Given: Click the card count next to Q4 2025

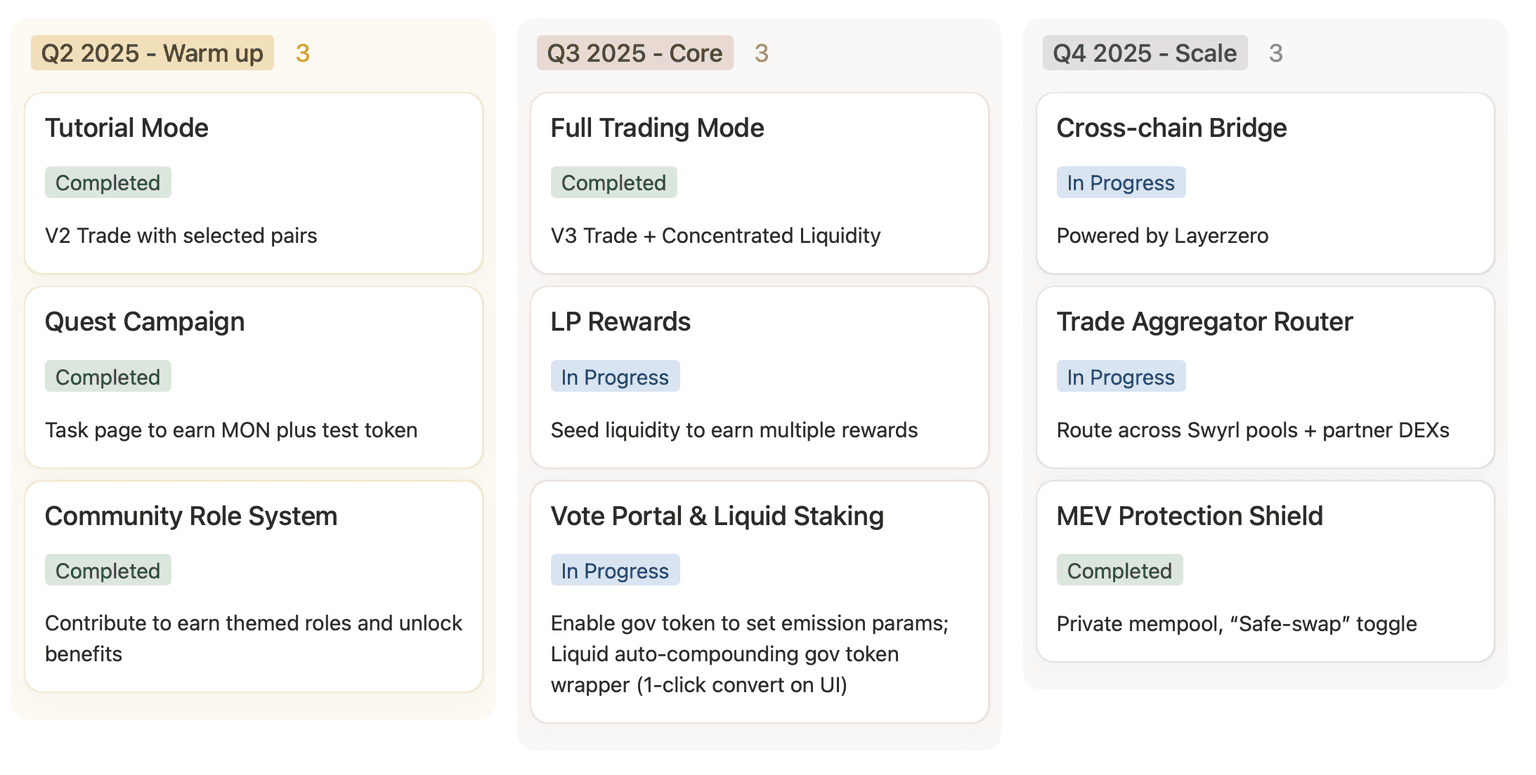Looking at the screenshot, I should [x=1275, y=53].
